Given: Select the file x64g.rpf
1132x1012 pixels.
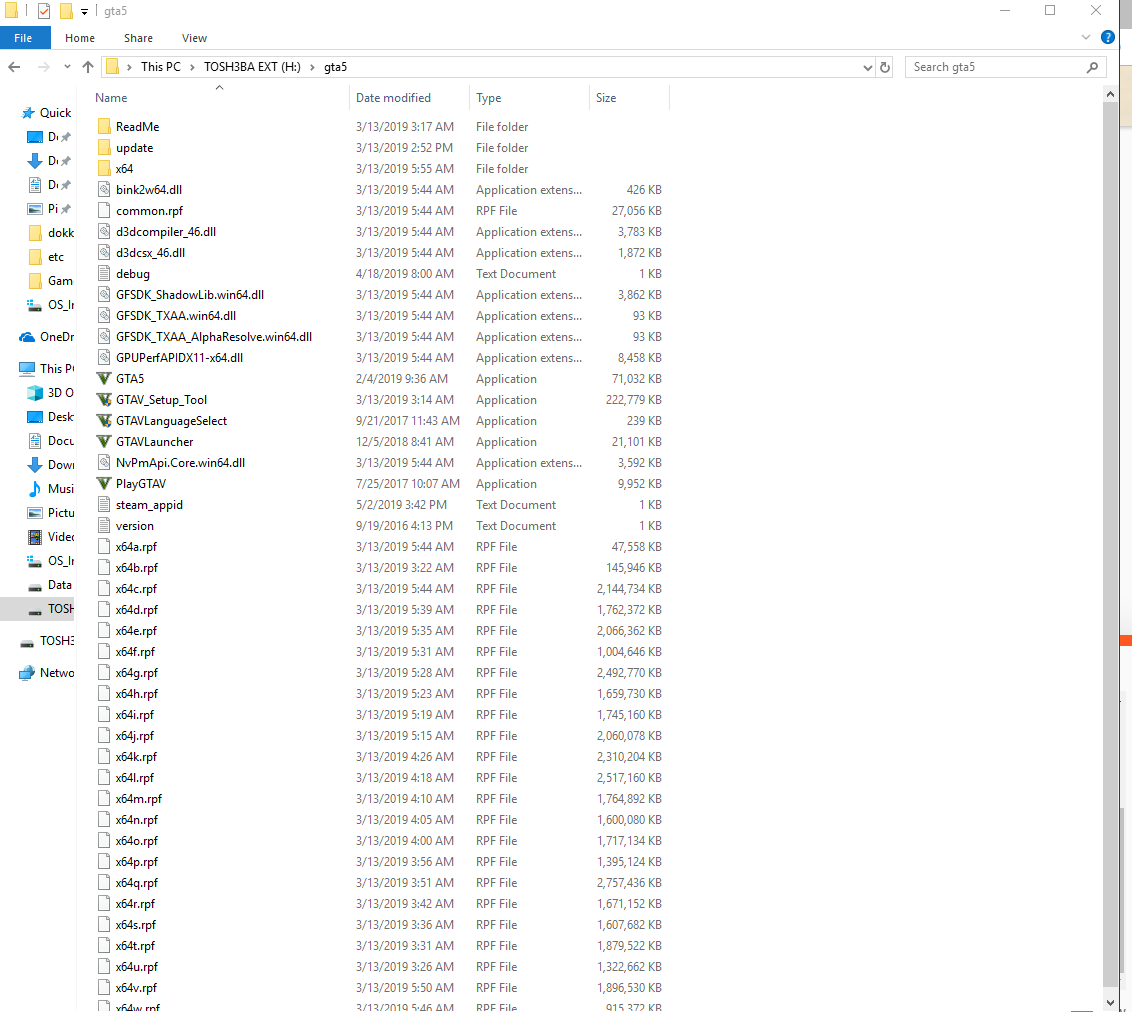Looking at the screenshot, I should (x=137, y=673).
